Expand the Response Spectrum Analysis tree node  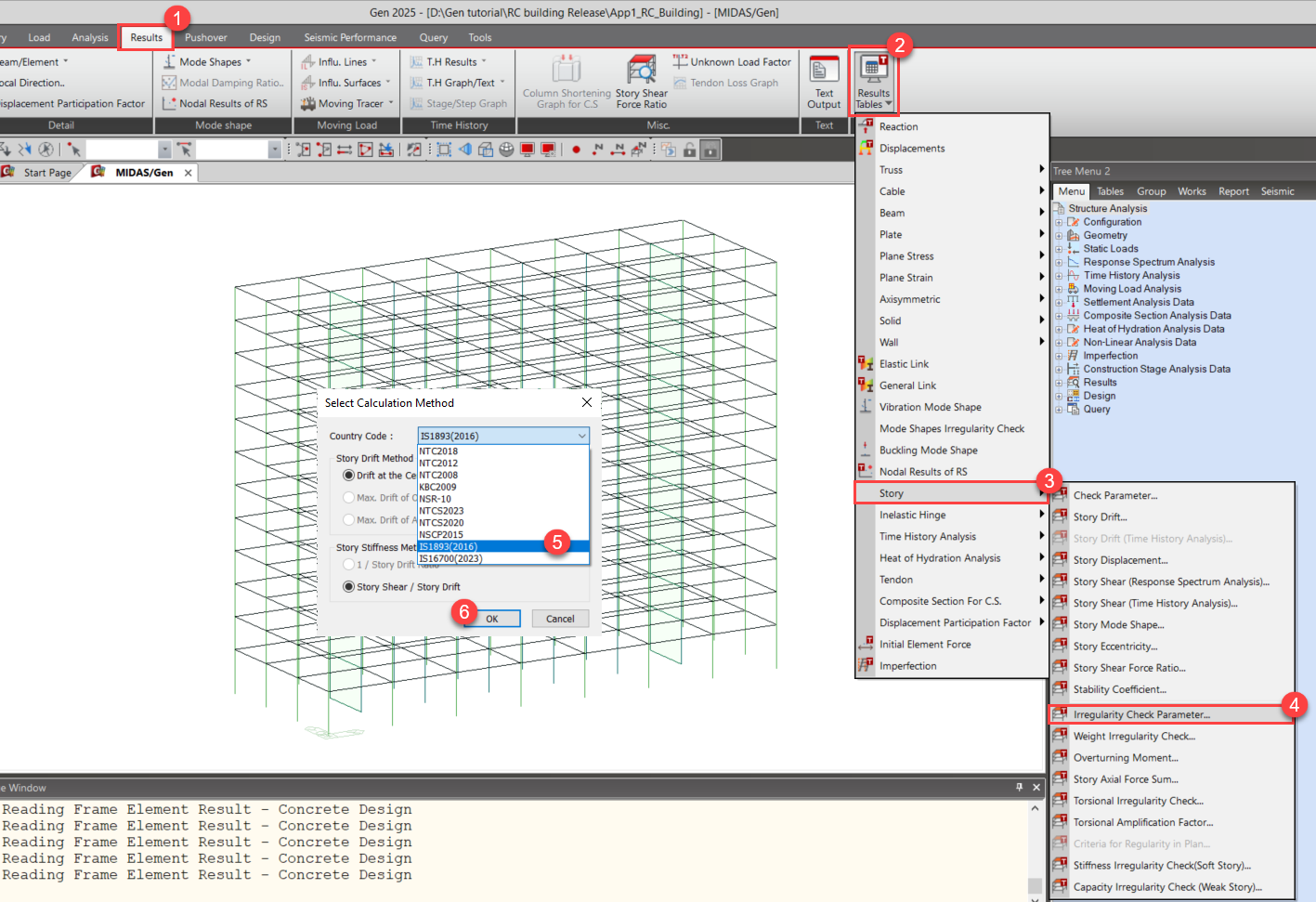[1059, 262]
